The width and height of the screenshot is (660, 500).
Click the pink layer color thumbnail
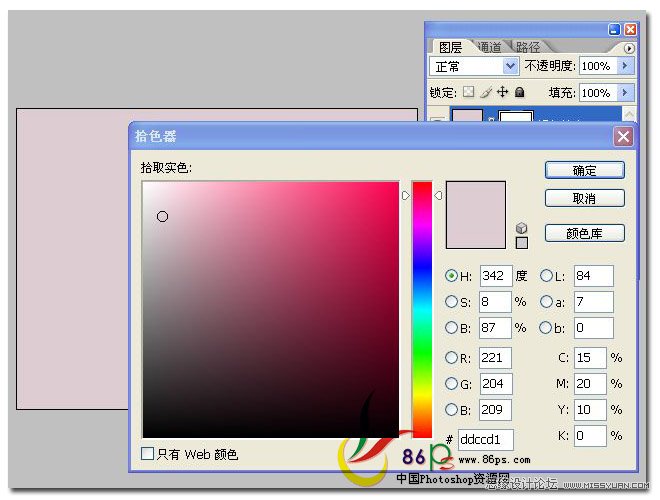click(467, 115)
